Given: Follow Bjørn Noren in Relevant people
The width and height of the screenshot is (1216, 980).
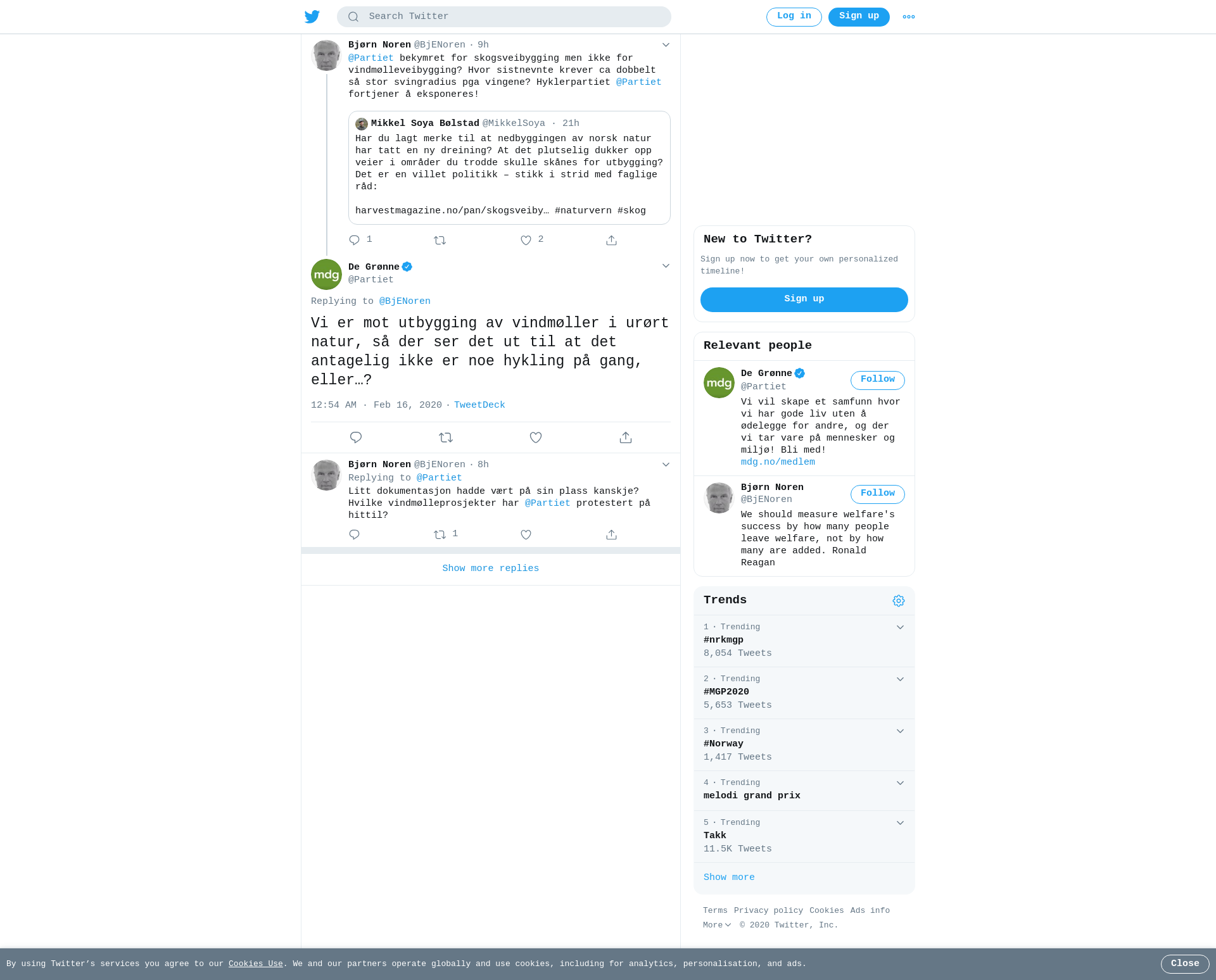Looking at the screenshot, I should click(x=877, y=494).
